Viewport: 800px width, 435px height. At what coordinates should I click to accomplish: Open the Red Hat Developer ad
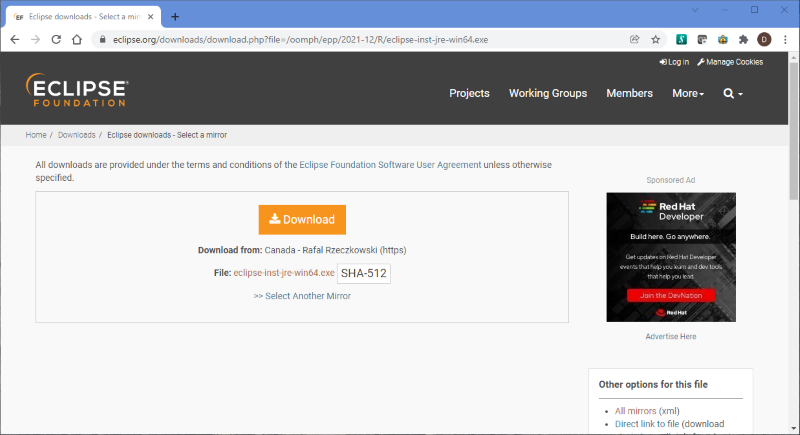(x=671, y=257)
